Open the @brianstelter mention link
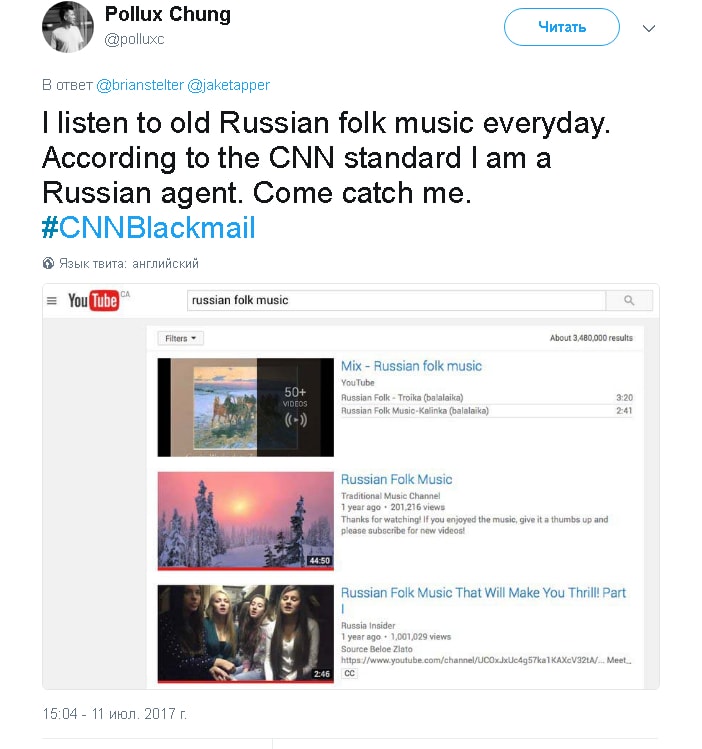This screenshot has width=702, height=749. (x=140, y=85)
